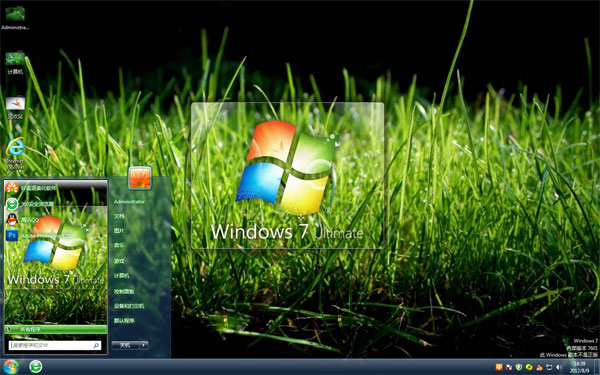Screen dimensions: 600x375
Task: Expand 所有程序 (All Programs) in Start menu
Action: [x=56, y=329]
